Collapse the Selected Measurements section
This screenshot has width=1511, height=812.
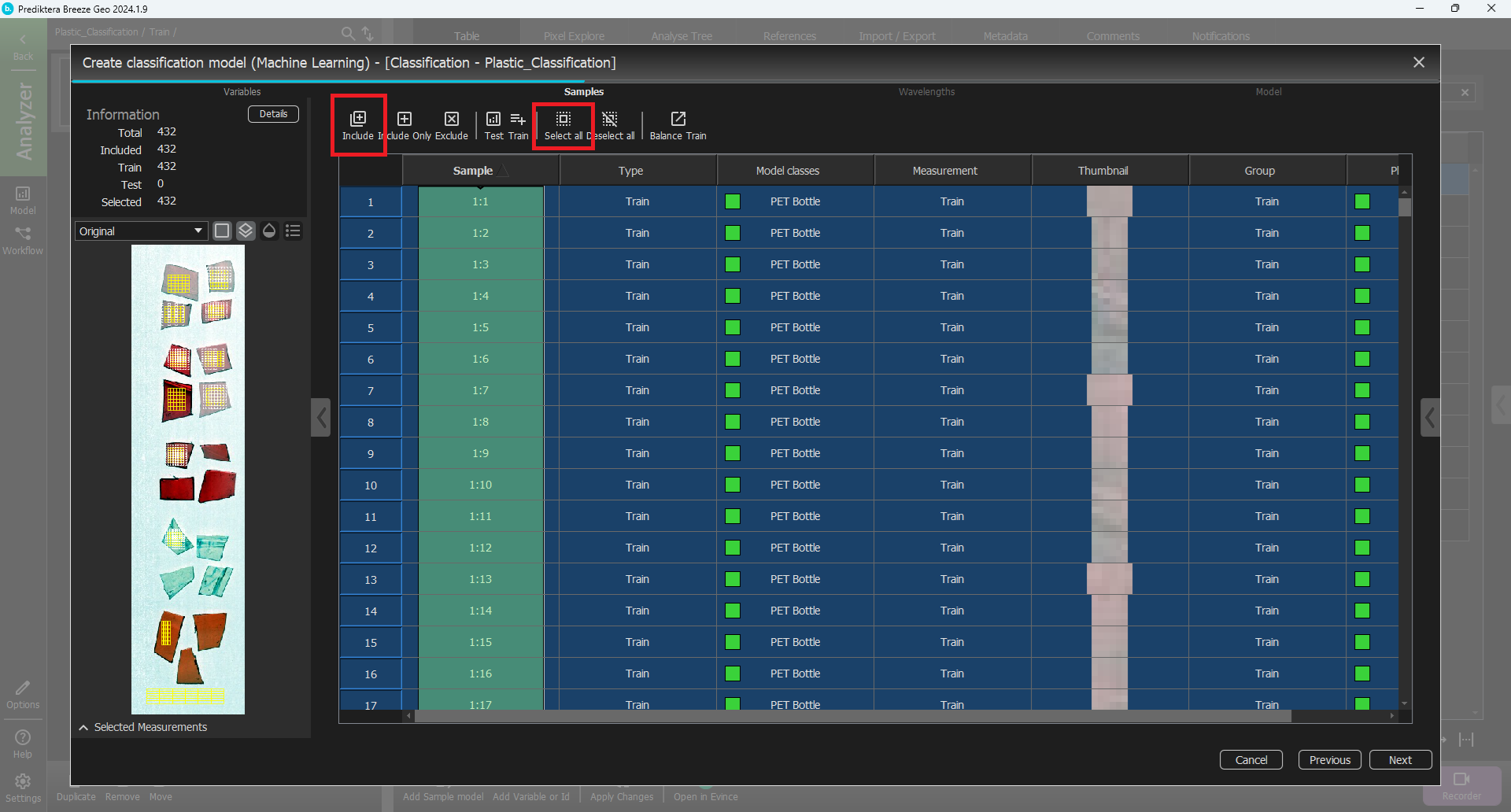[x=83, y=728]
